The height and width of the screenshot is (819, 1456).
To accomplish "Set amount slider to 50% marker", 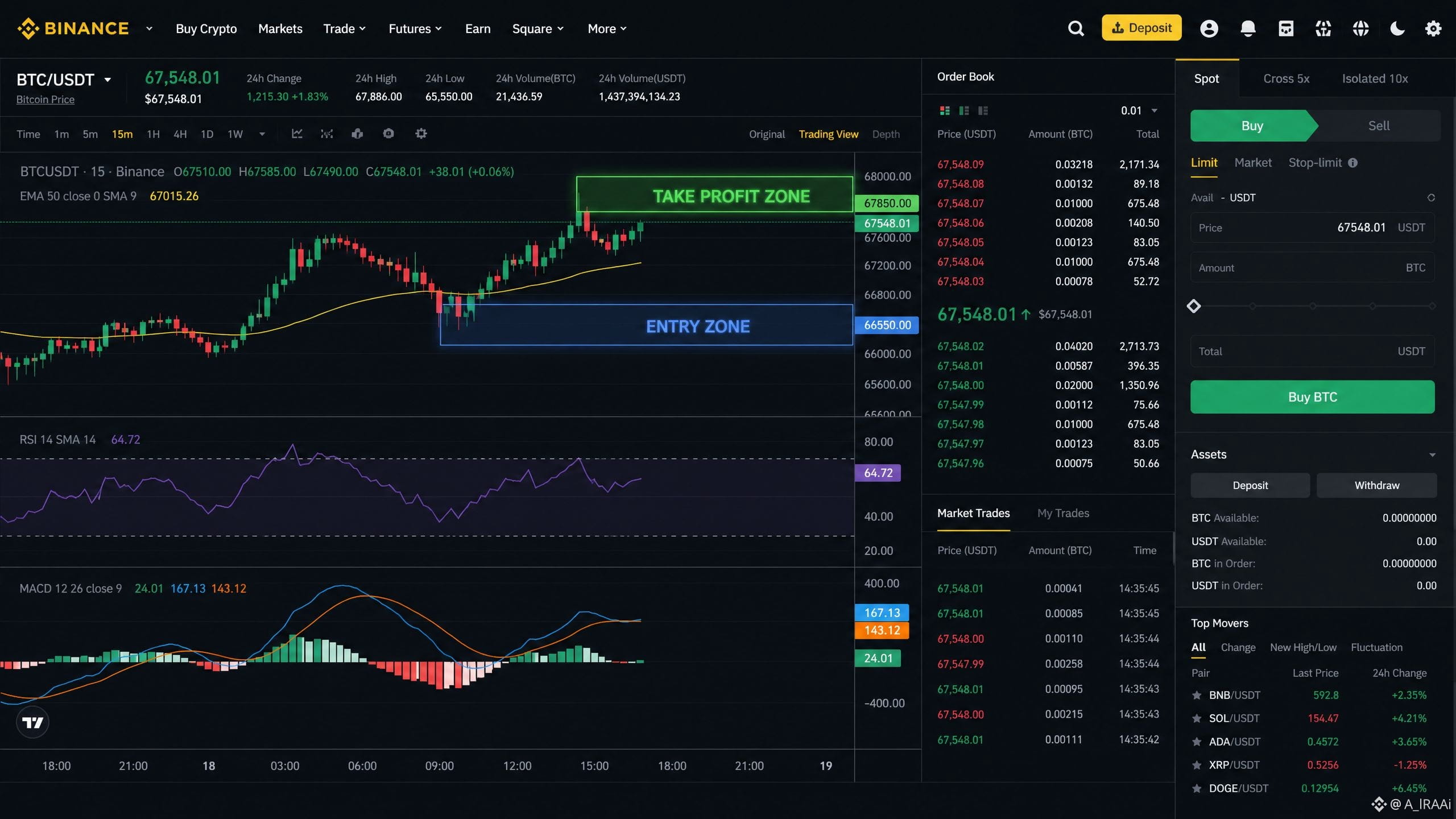I will click(1312, 306).
